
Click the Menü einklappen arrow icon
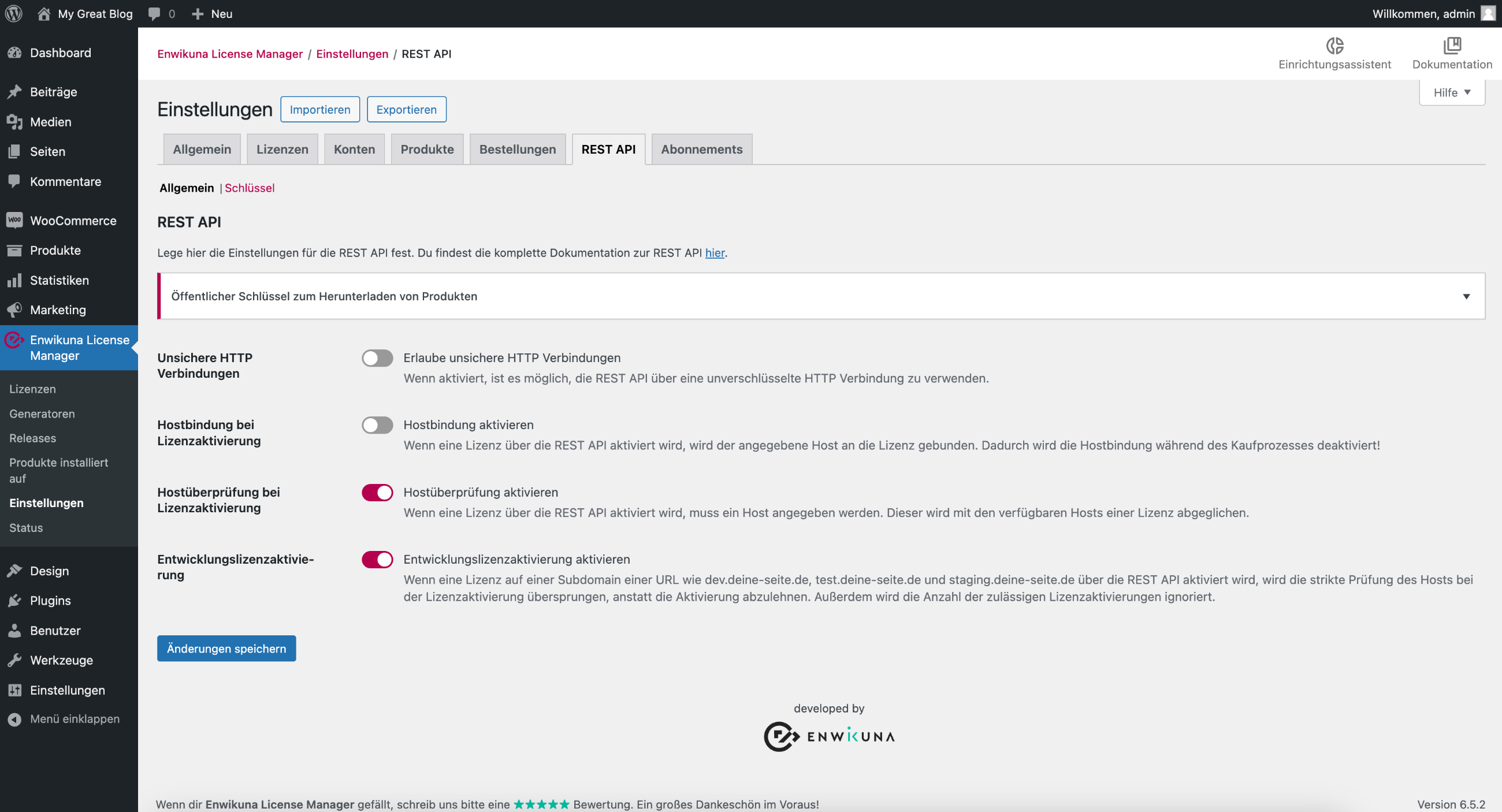click(14, 720)
